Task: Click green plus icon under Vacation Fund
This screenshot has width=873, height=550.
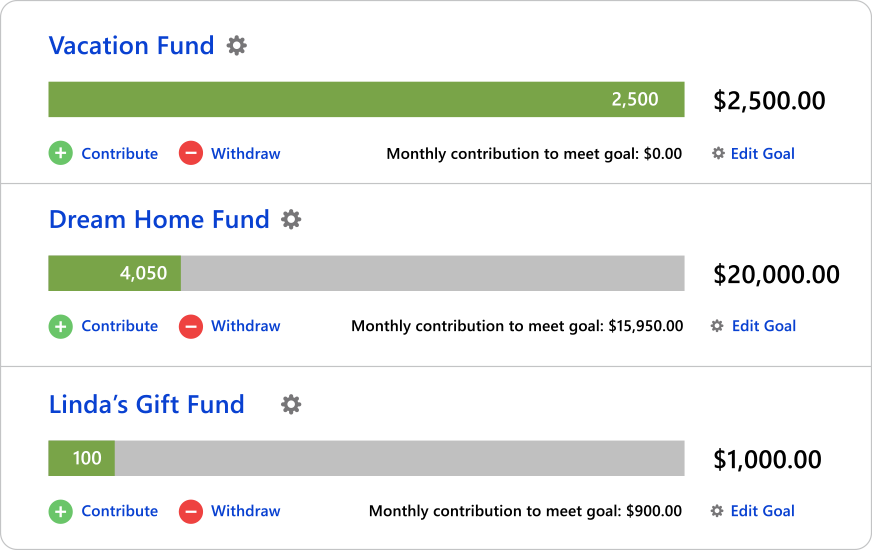Action: click(x=61, y=153)
